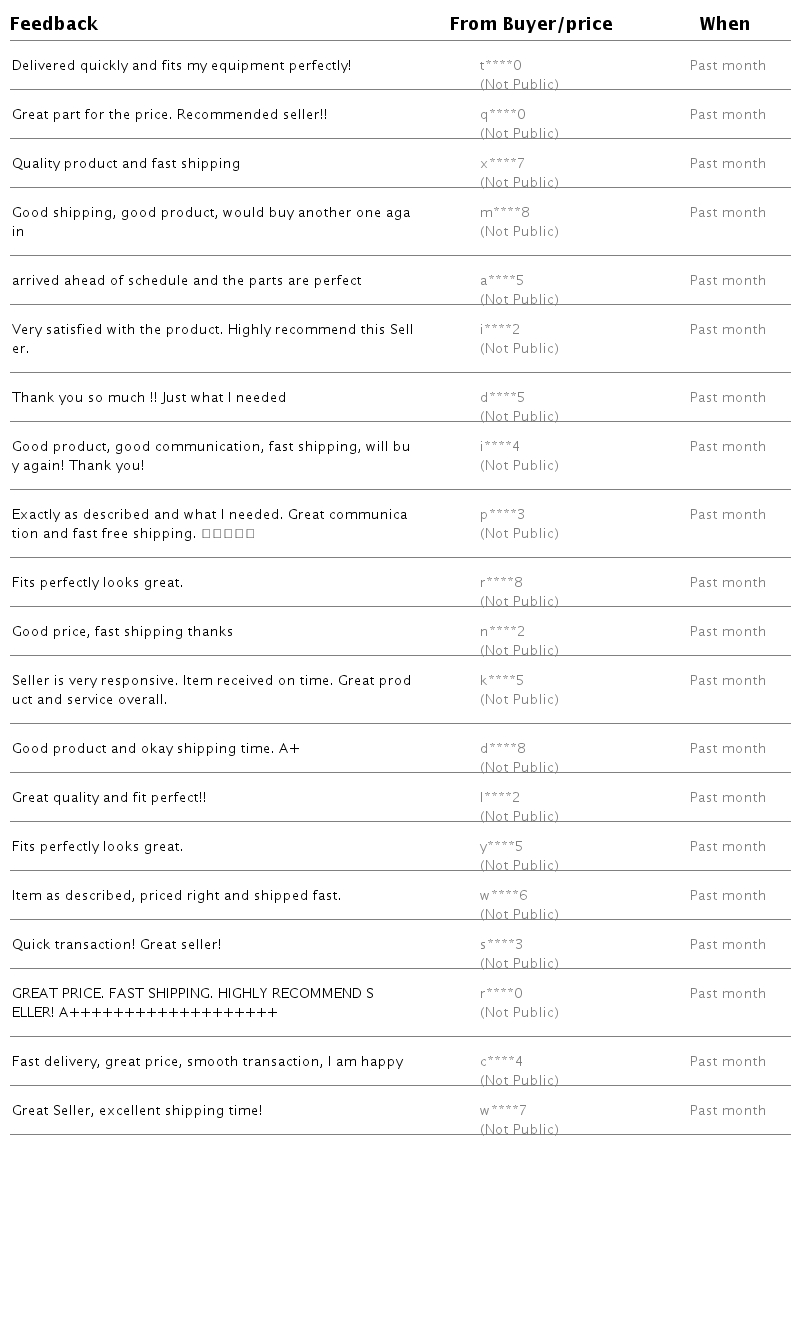Screen dimensions: 800x1340
Task: Click 'Quick transaction! Great seller!' feedback
Action: pos(117,945)
